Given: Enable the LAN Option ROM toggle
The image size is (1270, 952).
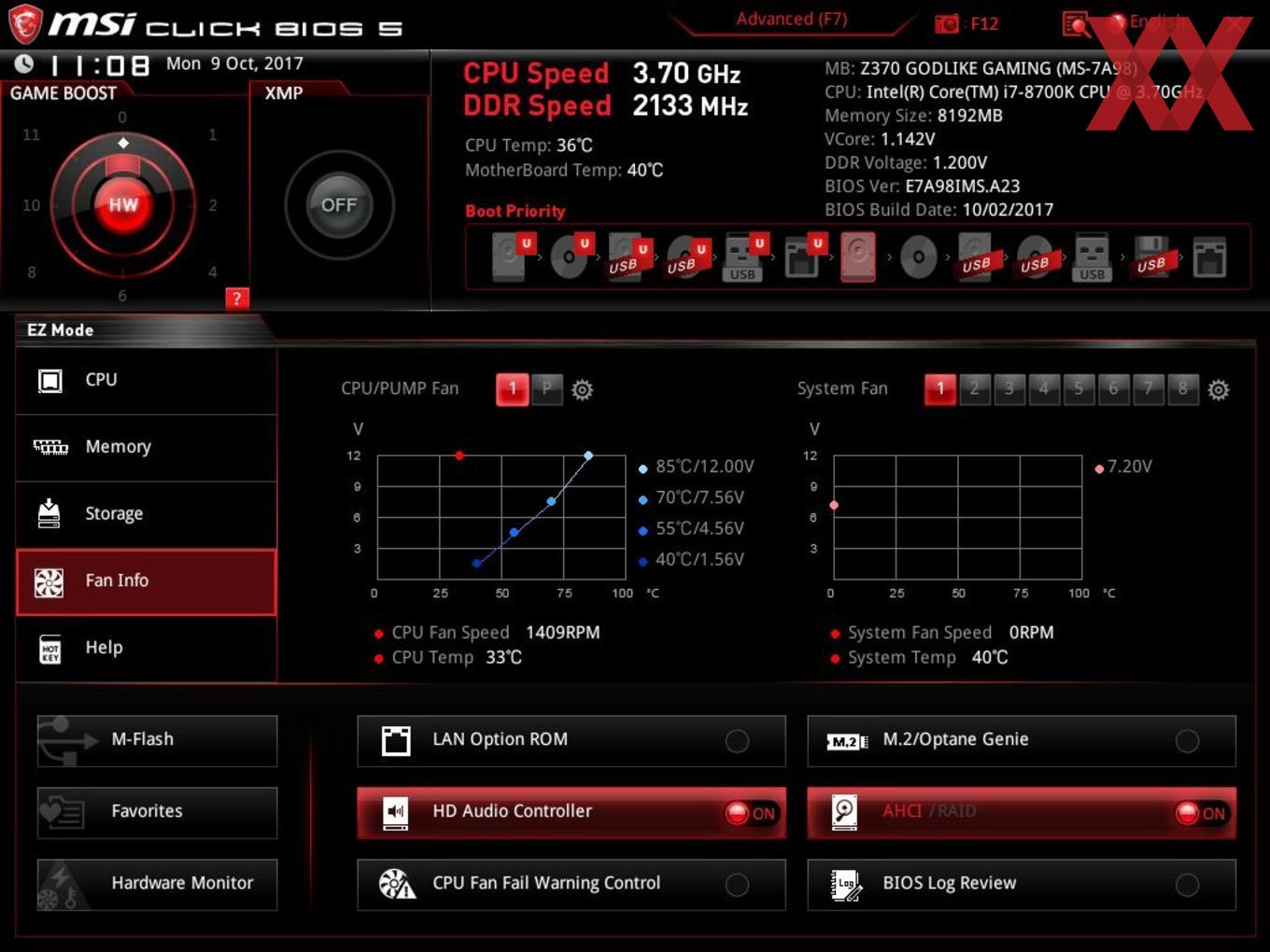Looking at the screenshot, I should 737,741.
